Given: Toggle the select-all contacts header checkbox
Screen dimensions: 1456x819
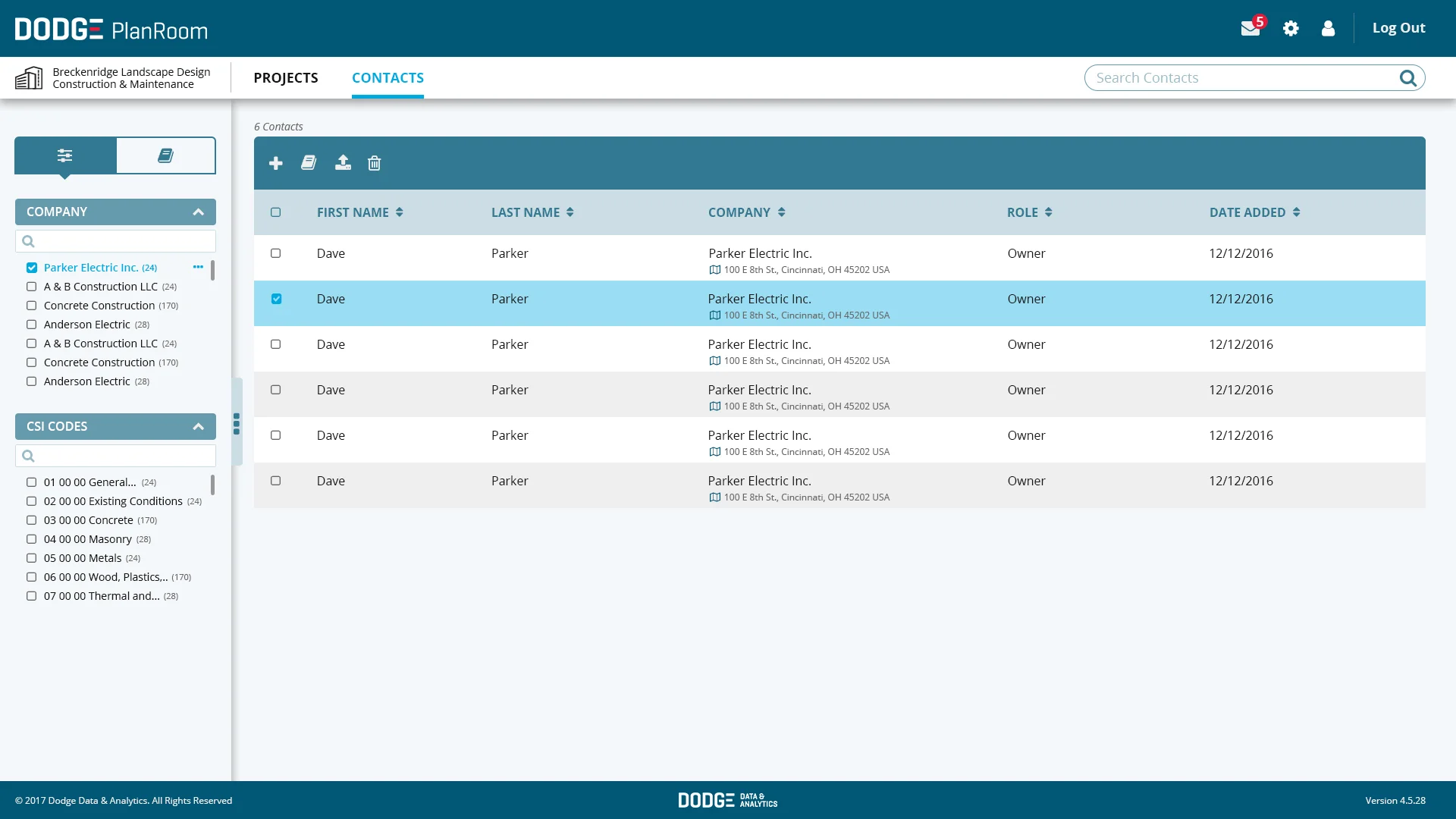Looking at the screenshot, I should pos(276,212).
